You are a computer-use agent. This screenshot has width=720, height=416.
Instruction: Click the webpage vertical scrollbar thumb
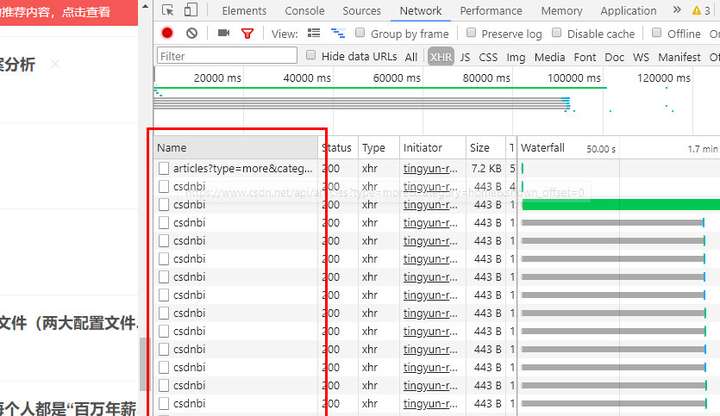[142, 364]
